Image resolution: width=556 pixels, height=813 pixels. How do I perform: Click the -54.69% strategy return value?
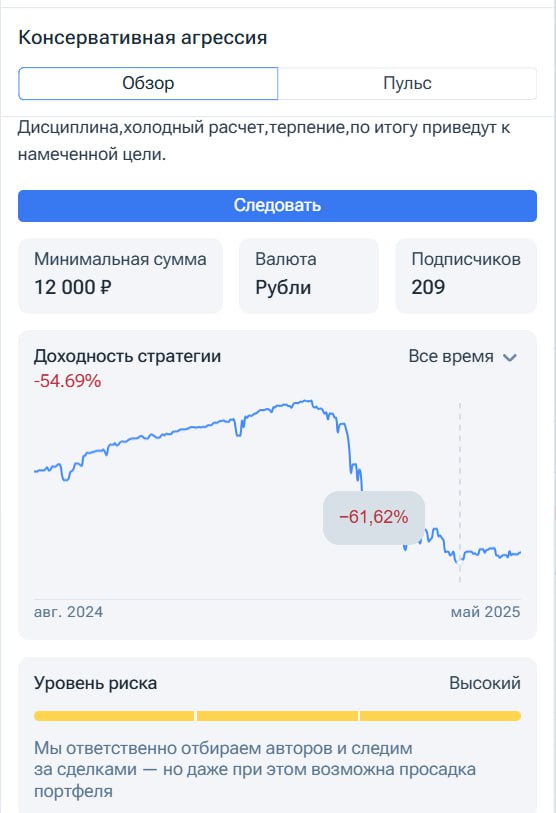pos(67,381)
